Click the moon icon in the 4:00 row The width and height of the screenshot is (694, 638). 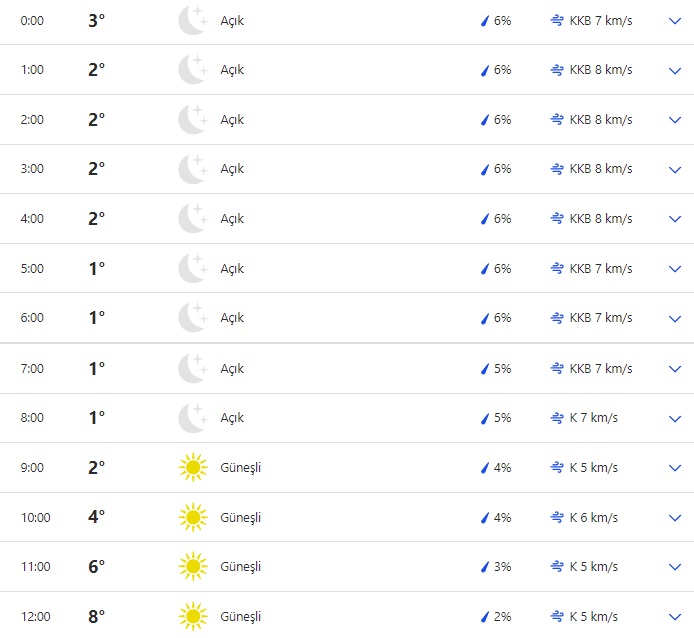pos(192,219)
